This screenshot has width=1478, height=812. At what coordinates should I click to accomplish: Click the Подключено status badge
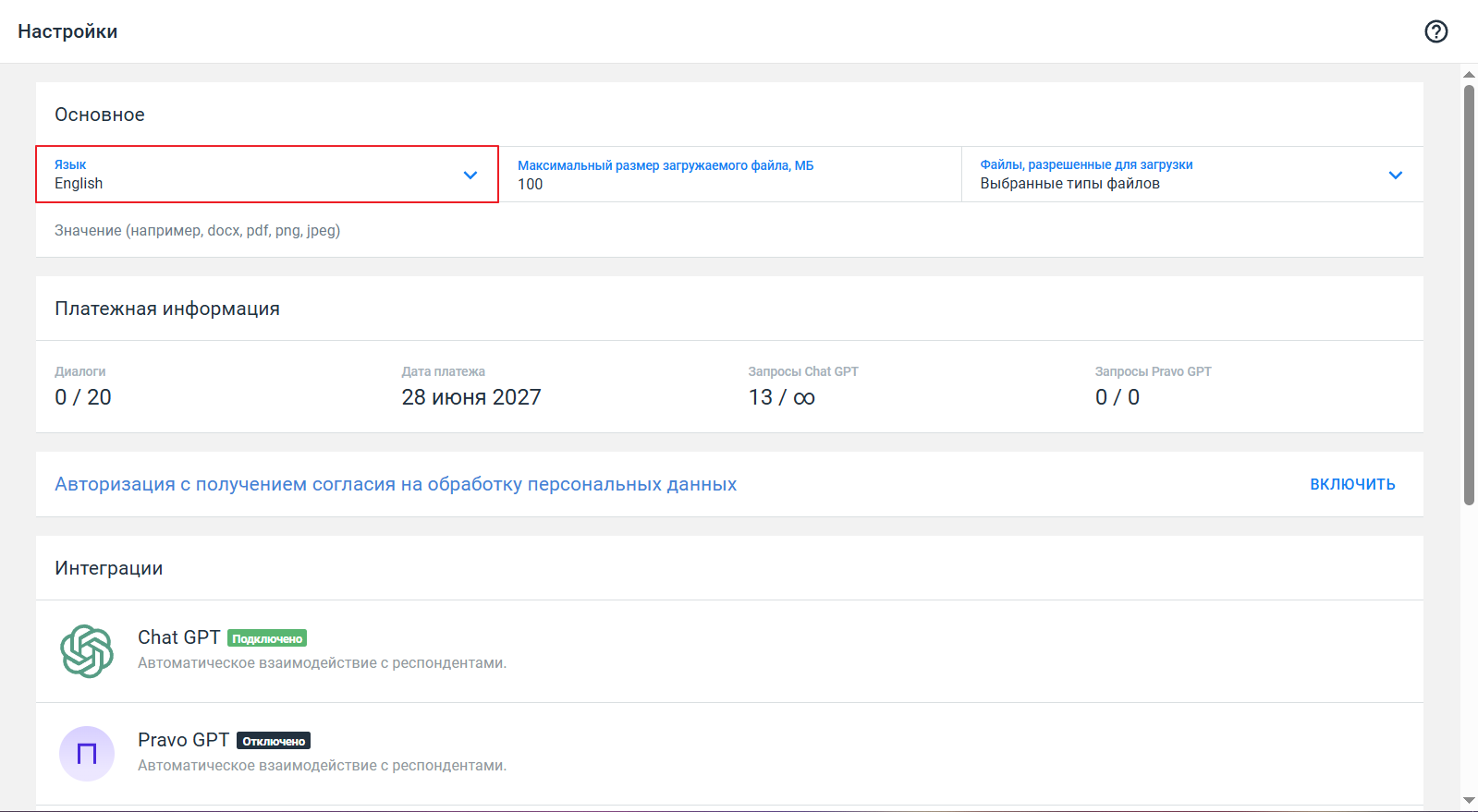267,638
